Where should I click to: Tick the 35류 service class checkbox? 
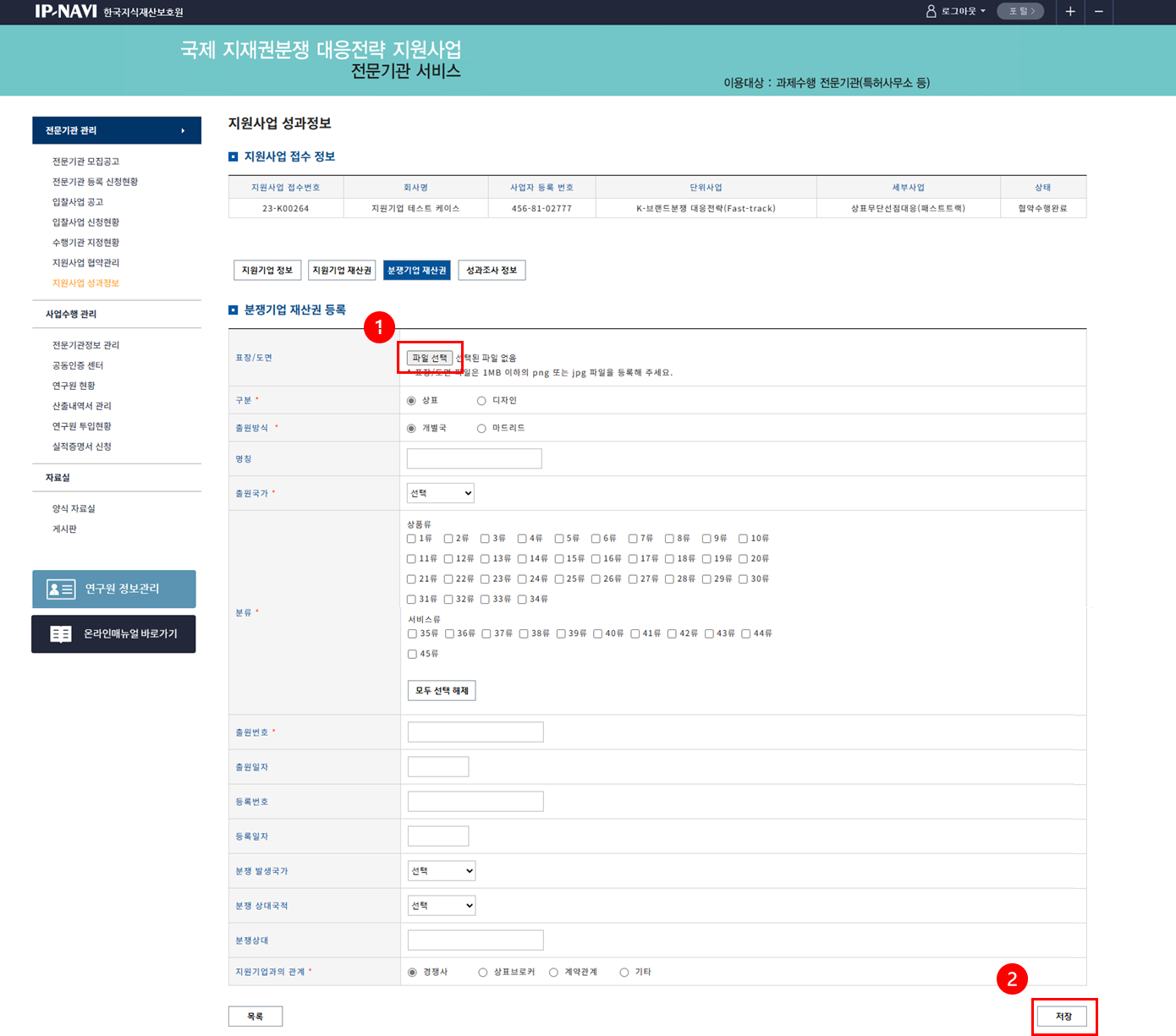412,633
